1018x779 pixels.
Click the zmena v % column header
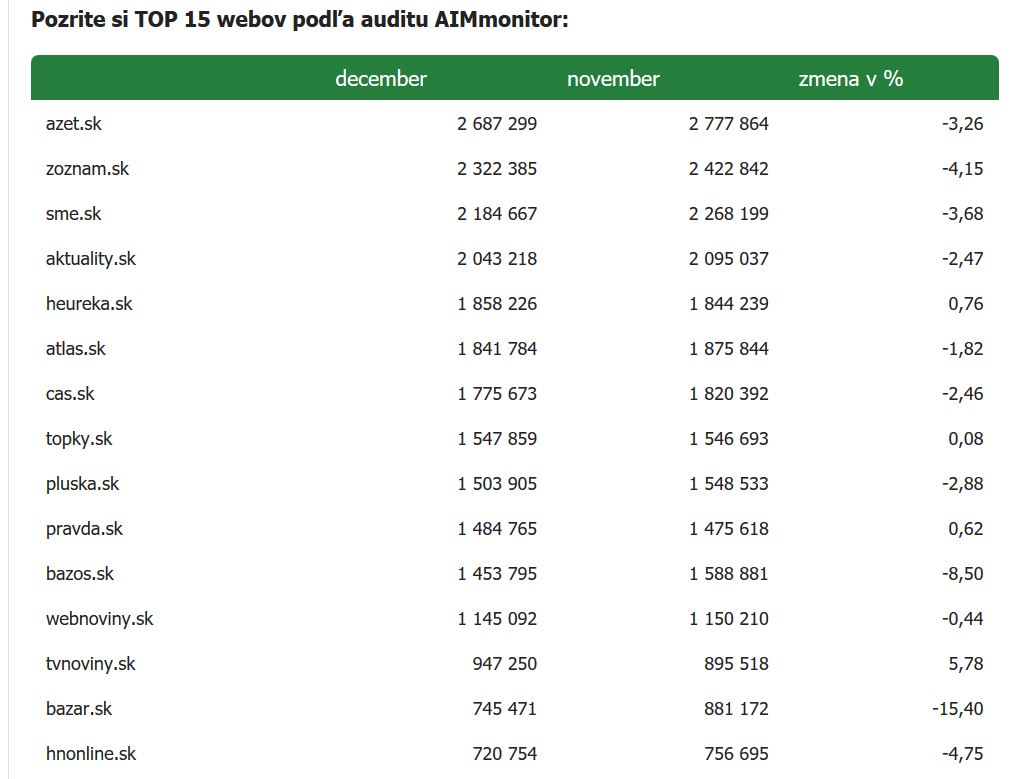850,79
